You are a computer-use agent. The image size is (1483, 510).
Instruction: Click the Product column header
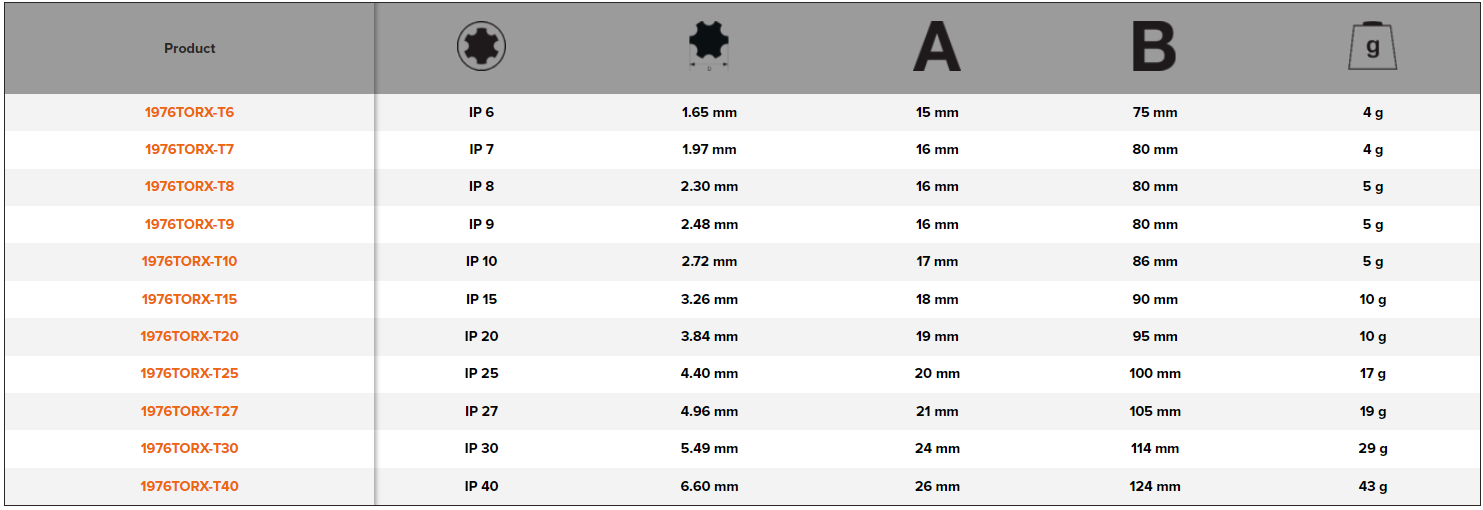pyautogui.click(x=190, y=48)
